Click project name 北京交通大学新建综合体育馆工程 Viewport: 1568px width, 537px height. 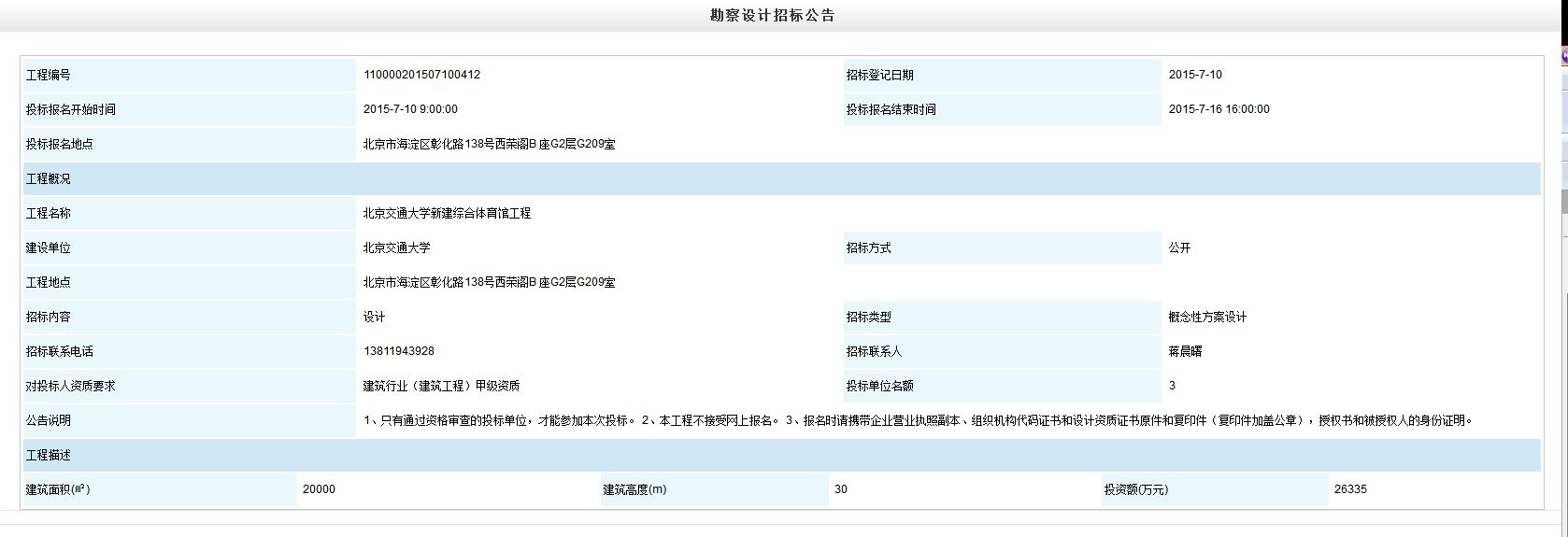click(447, 213)
